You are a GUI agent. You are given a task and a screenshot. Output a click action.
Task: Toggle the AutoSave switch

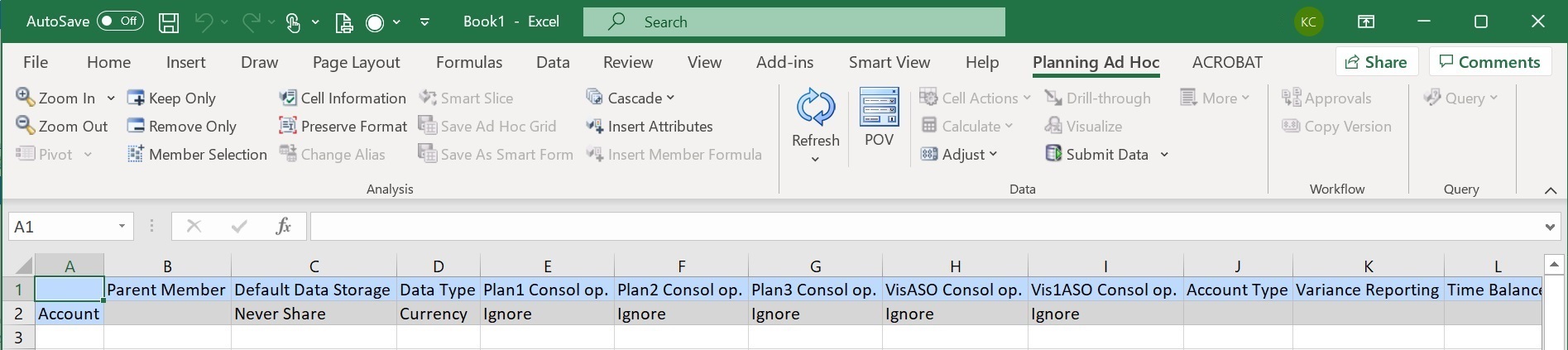[x=120, y=22]
